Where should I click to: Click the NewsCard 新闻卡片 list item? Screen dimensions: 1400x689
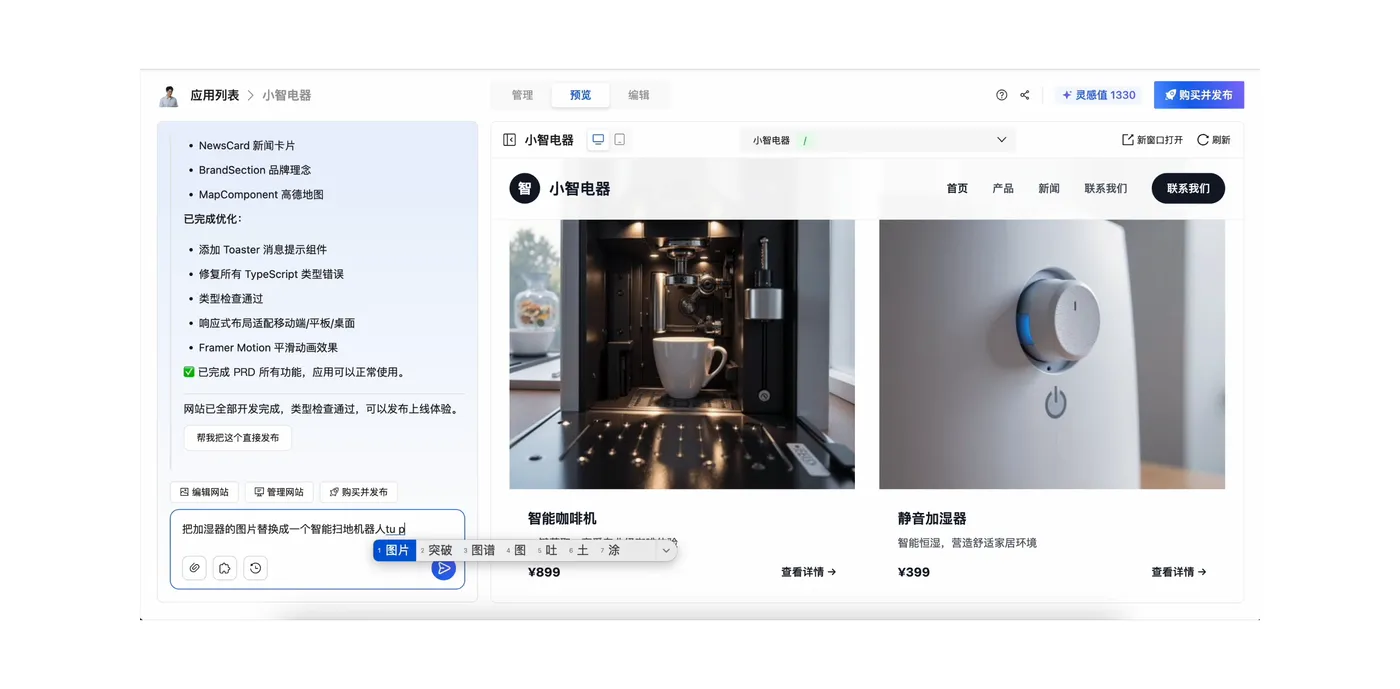coord(247,145)
